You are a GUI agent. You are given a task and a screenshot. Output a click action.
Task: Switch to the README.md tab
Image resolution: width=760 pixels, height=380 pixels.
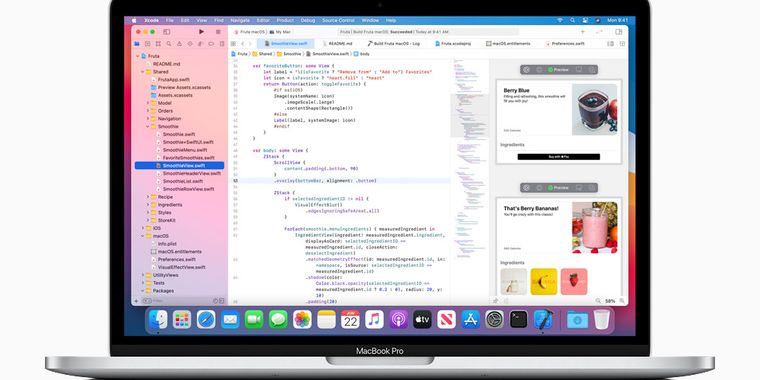(337, 44)
